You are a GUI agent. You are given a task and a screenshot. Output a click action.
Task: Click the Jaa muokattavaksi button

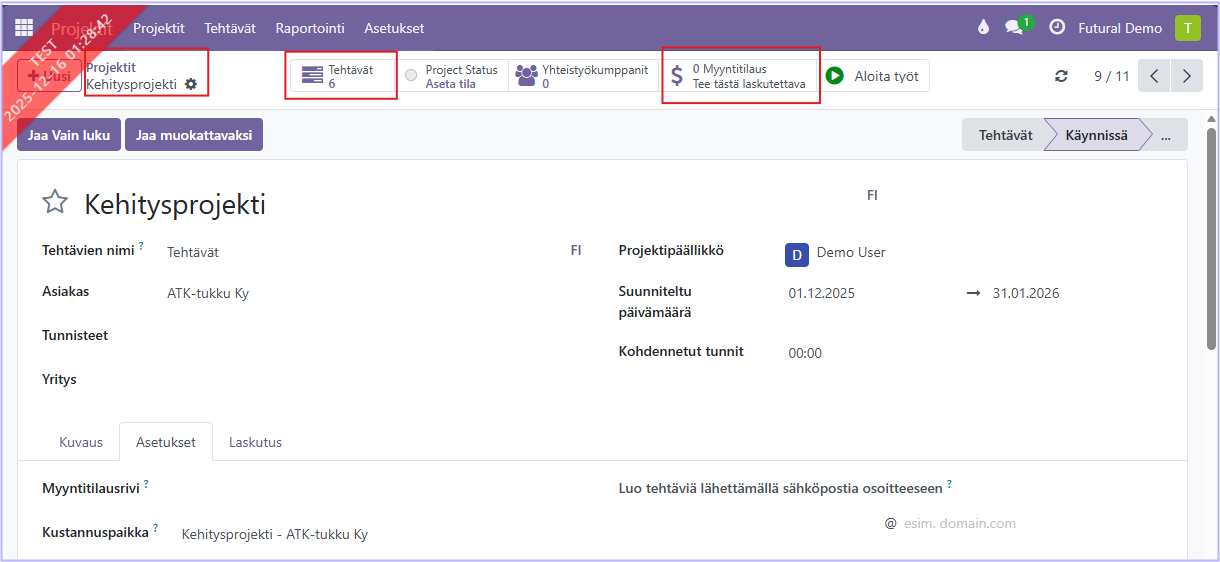tap(193, 135)
